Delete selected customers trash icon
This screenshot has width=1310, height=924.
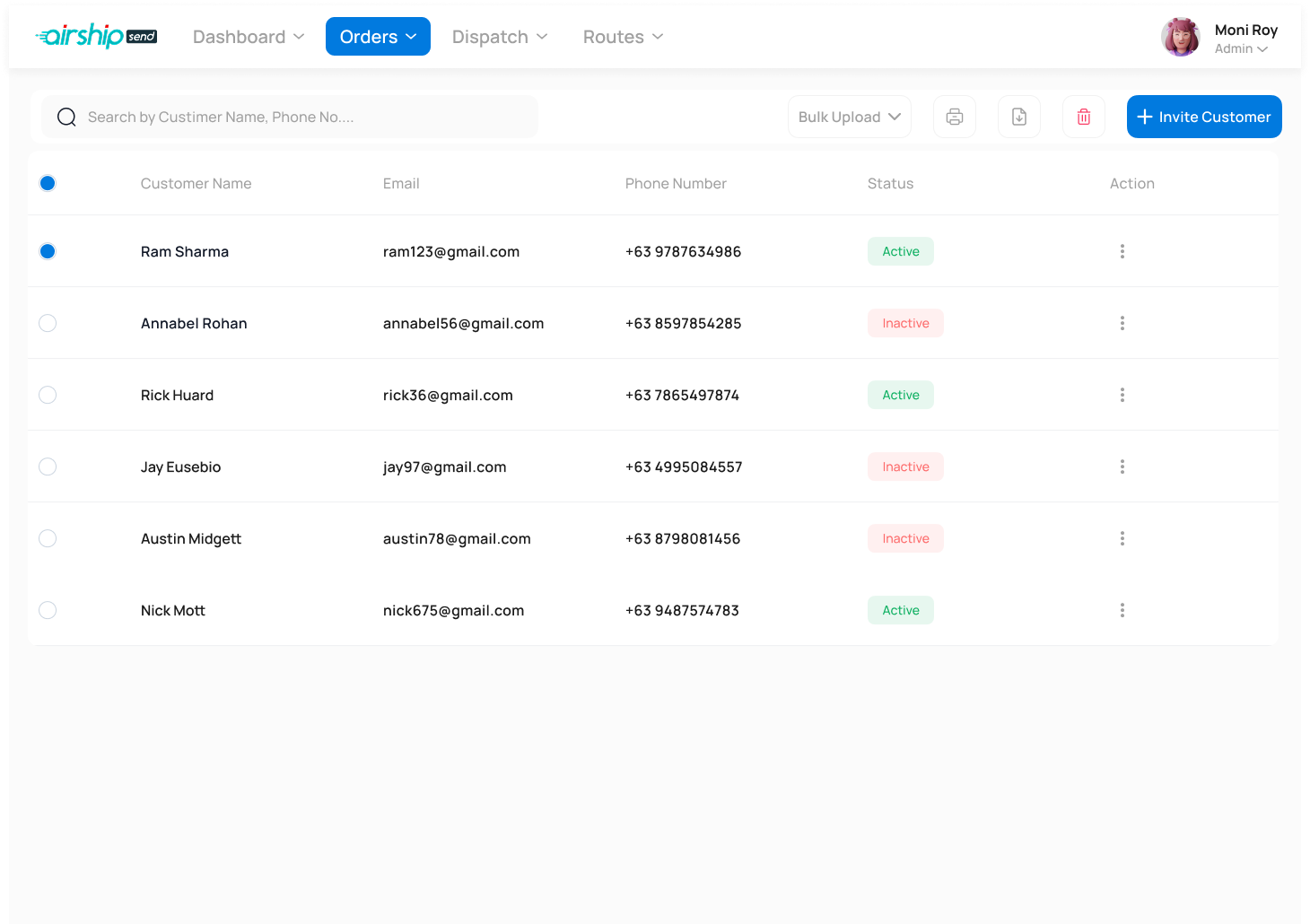[x=1084, y=117]
